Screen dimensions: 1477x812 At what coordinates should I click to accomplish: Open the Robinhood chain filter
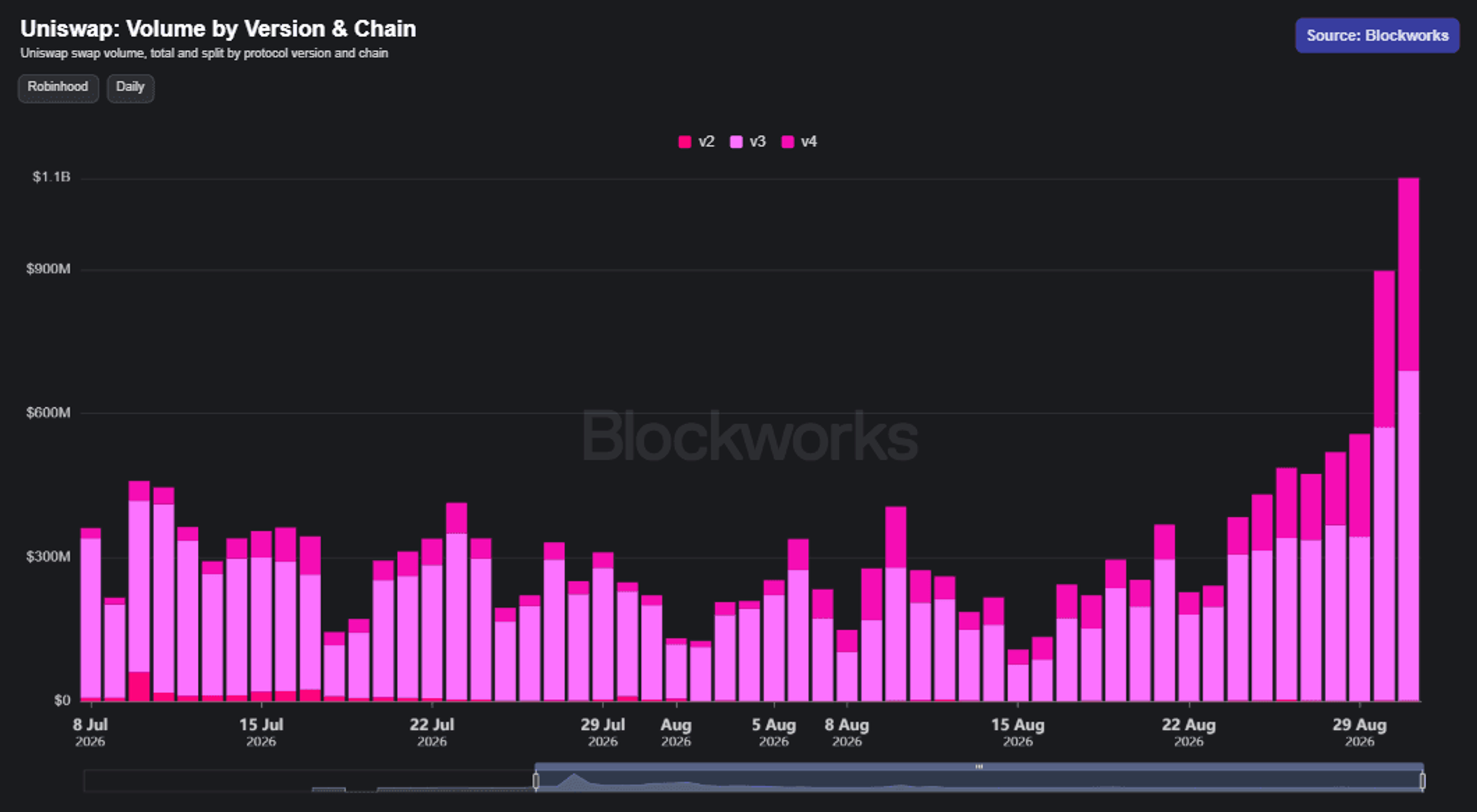58,88
